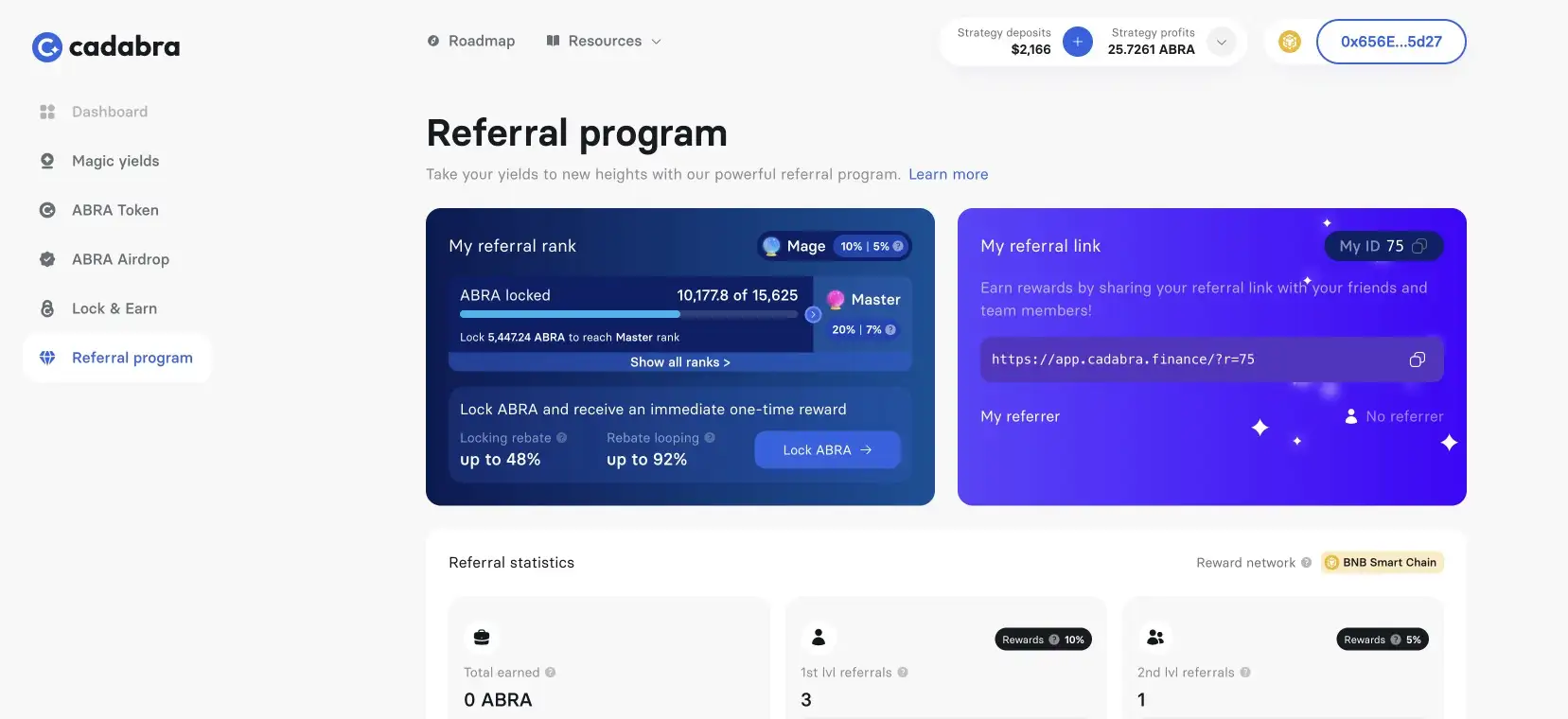Image resolution: width=1568 pixels, height=719 pixels.
Task: Click the Locking rebate info icon
Action: (x=561, y=438)
